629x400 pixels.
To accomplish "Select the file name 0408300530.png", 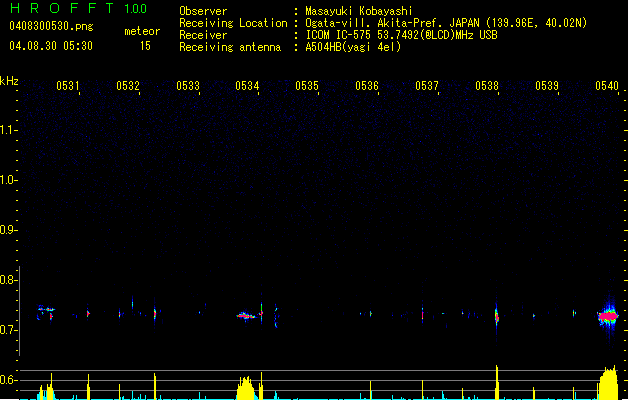I will coord(51,27).
